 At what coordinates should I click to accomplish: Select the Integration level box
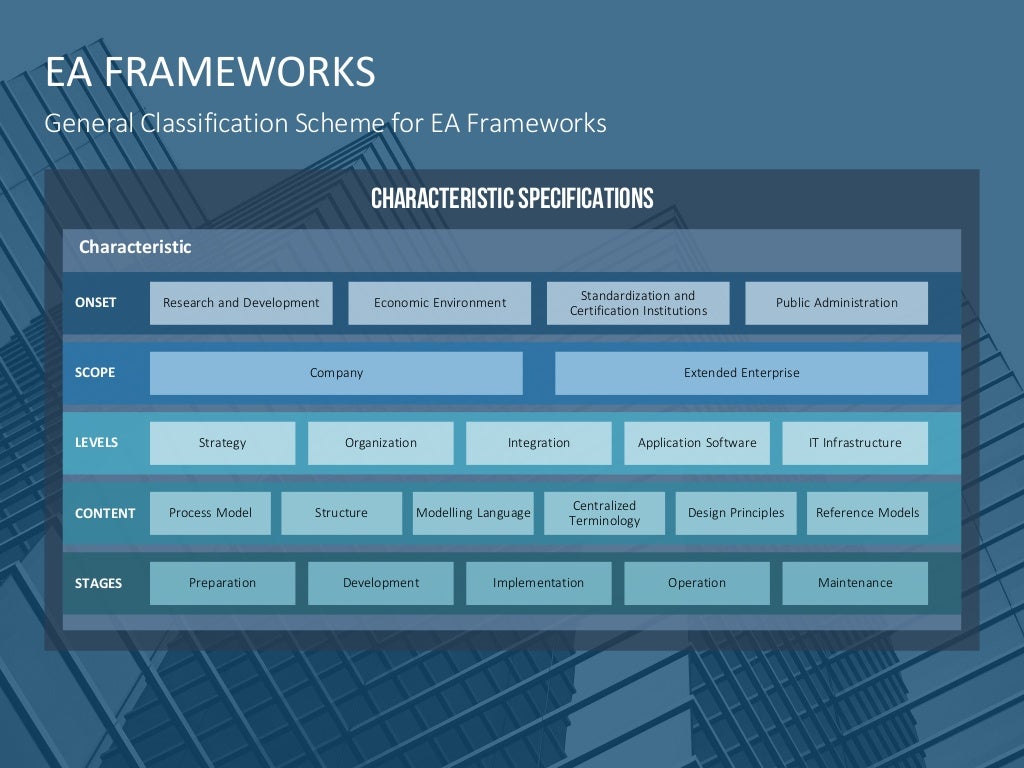[x=539, y=443]
